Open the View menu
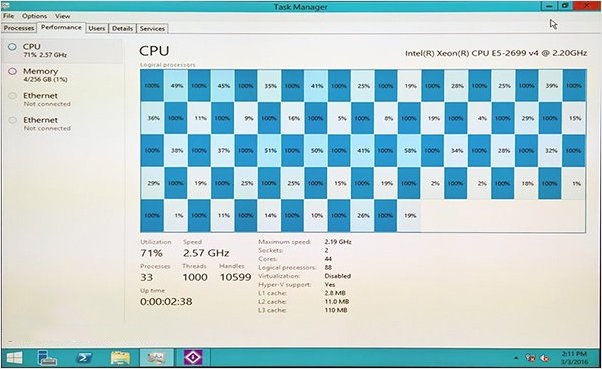Viewport: 602px width, 369px height. tap(63, 16)
